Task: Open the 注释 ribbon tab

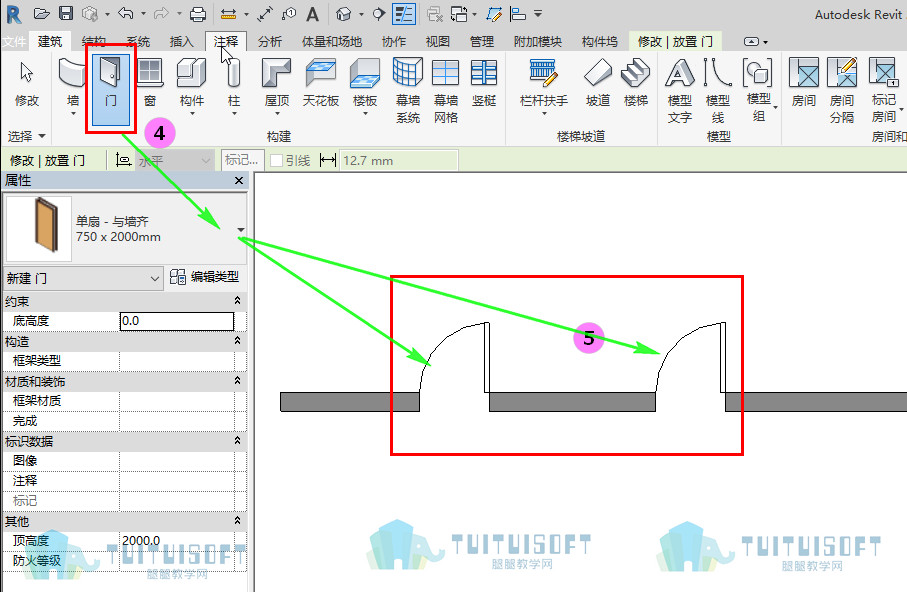Action: 226,41
